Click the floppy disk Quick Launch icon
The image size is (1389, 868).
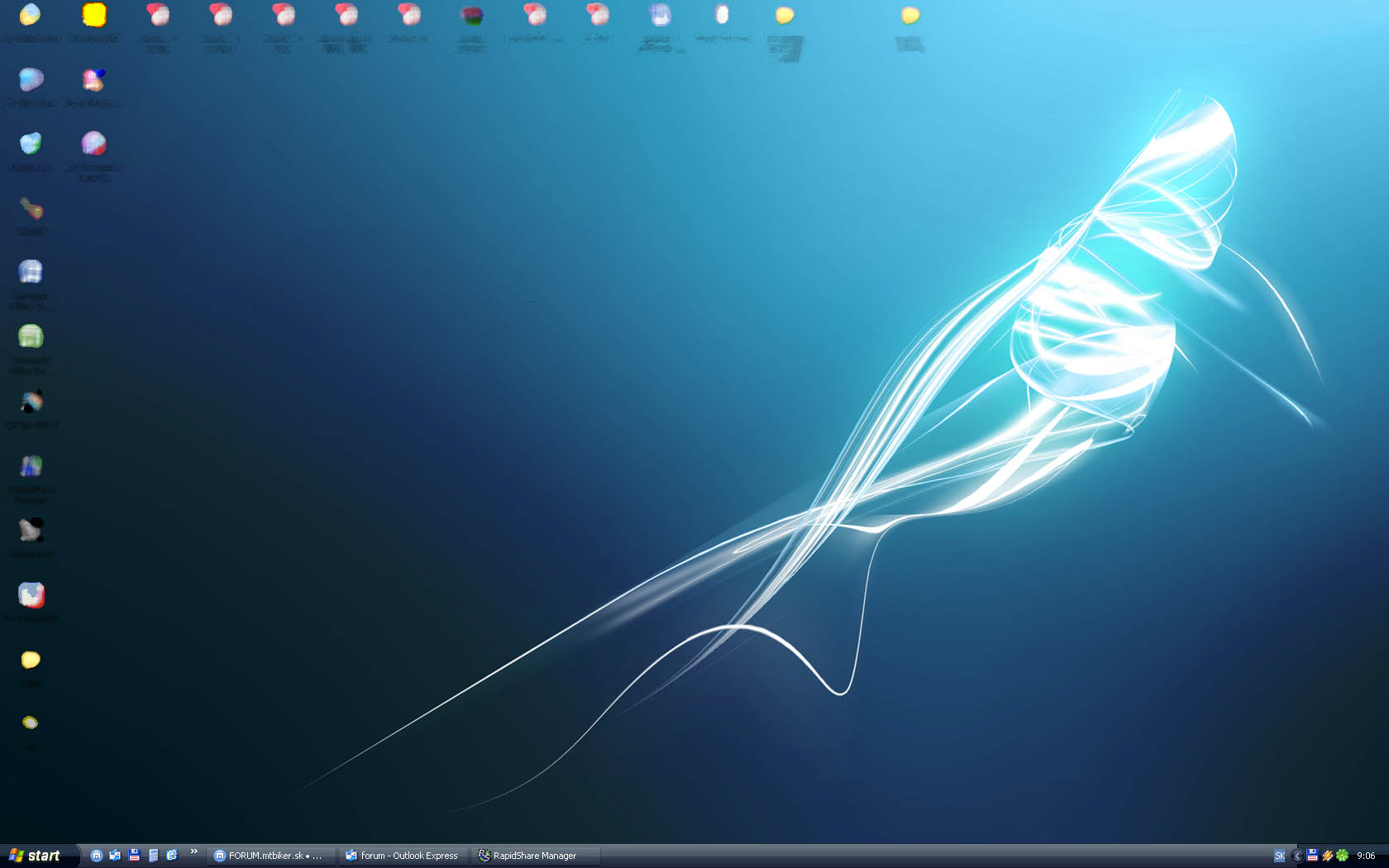pos(134,856)
